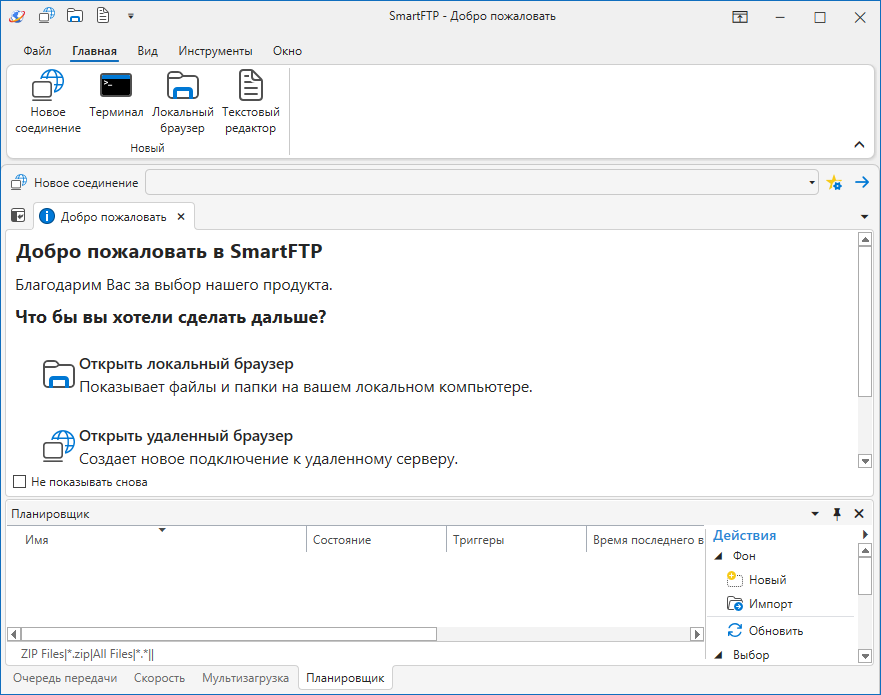This screenshot has height=695, width=881.
Task: Click the New connection icon in quick access toolbar
Action: coord(45,16)
